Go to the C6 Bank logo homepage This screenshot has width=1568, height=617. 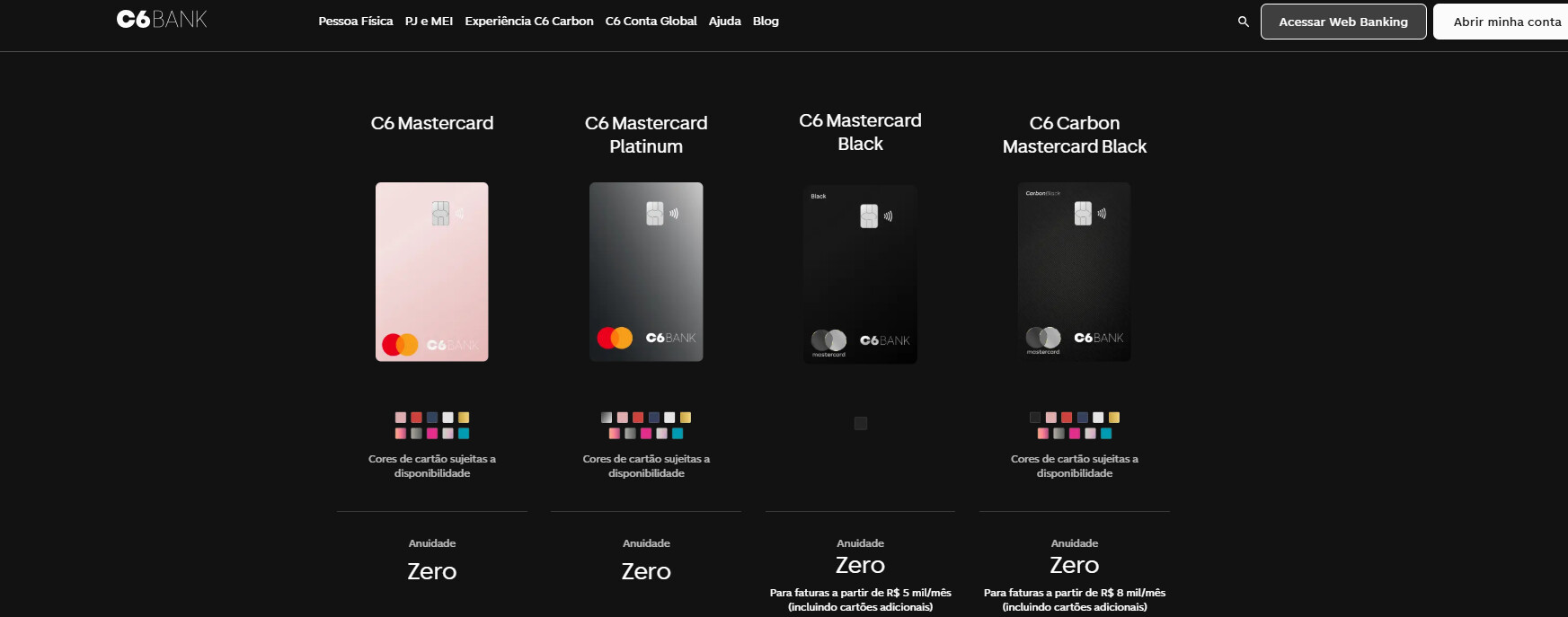[x=162, y=20]
